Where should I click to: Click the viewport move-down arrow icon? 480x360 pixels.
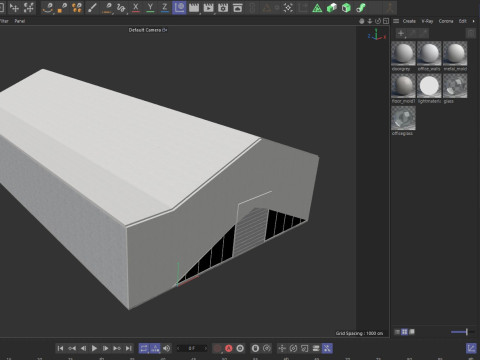pyautogui.click(x=370, y=21)
